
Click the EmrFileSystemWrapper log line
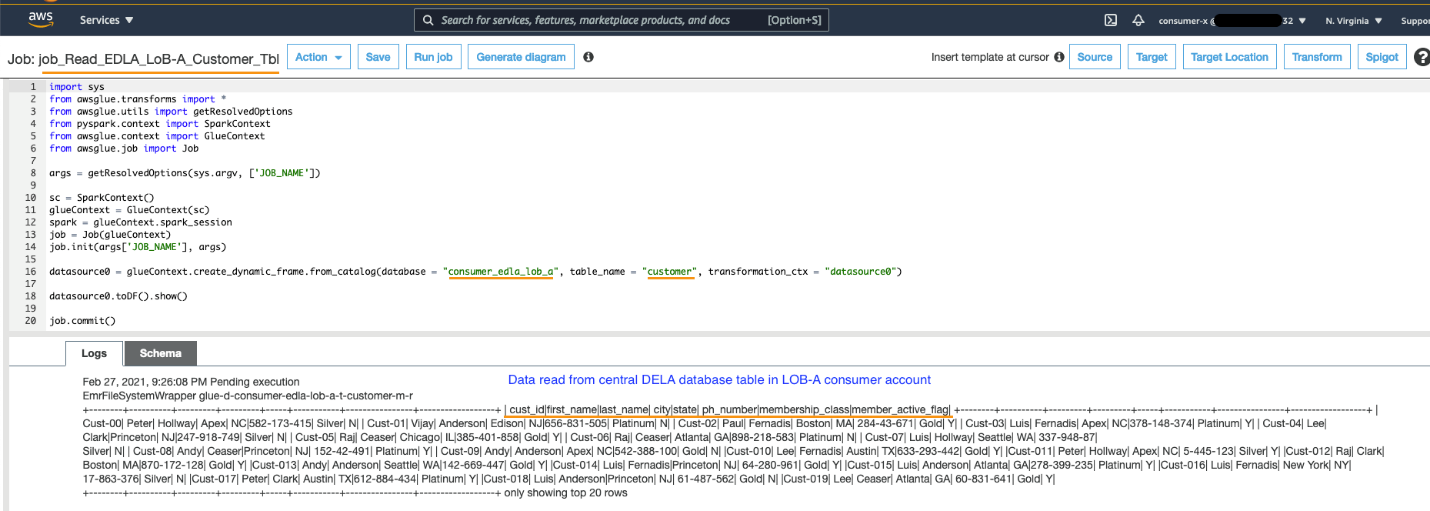[x=248, y=395]
